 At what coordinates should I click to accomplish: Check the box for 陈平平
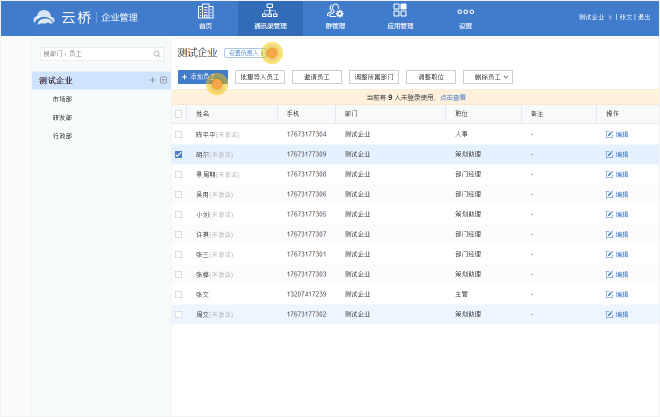[x=178, y=135]
